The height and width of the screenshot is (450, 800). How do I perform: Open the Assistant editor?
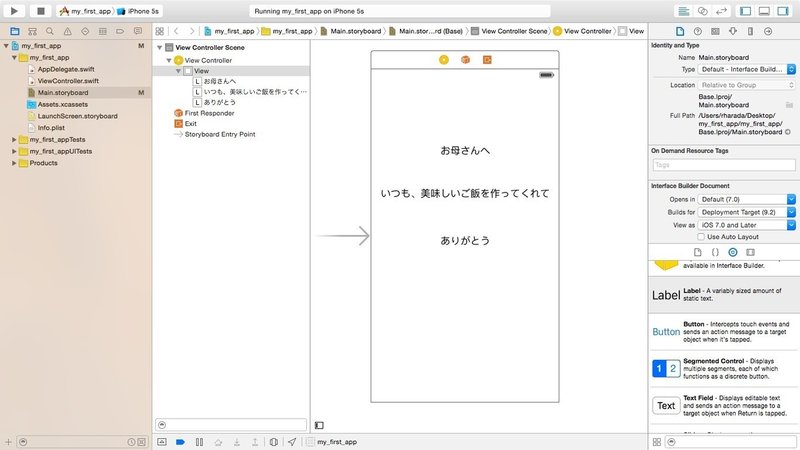point(703,11)
